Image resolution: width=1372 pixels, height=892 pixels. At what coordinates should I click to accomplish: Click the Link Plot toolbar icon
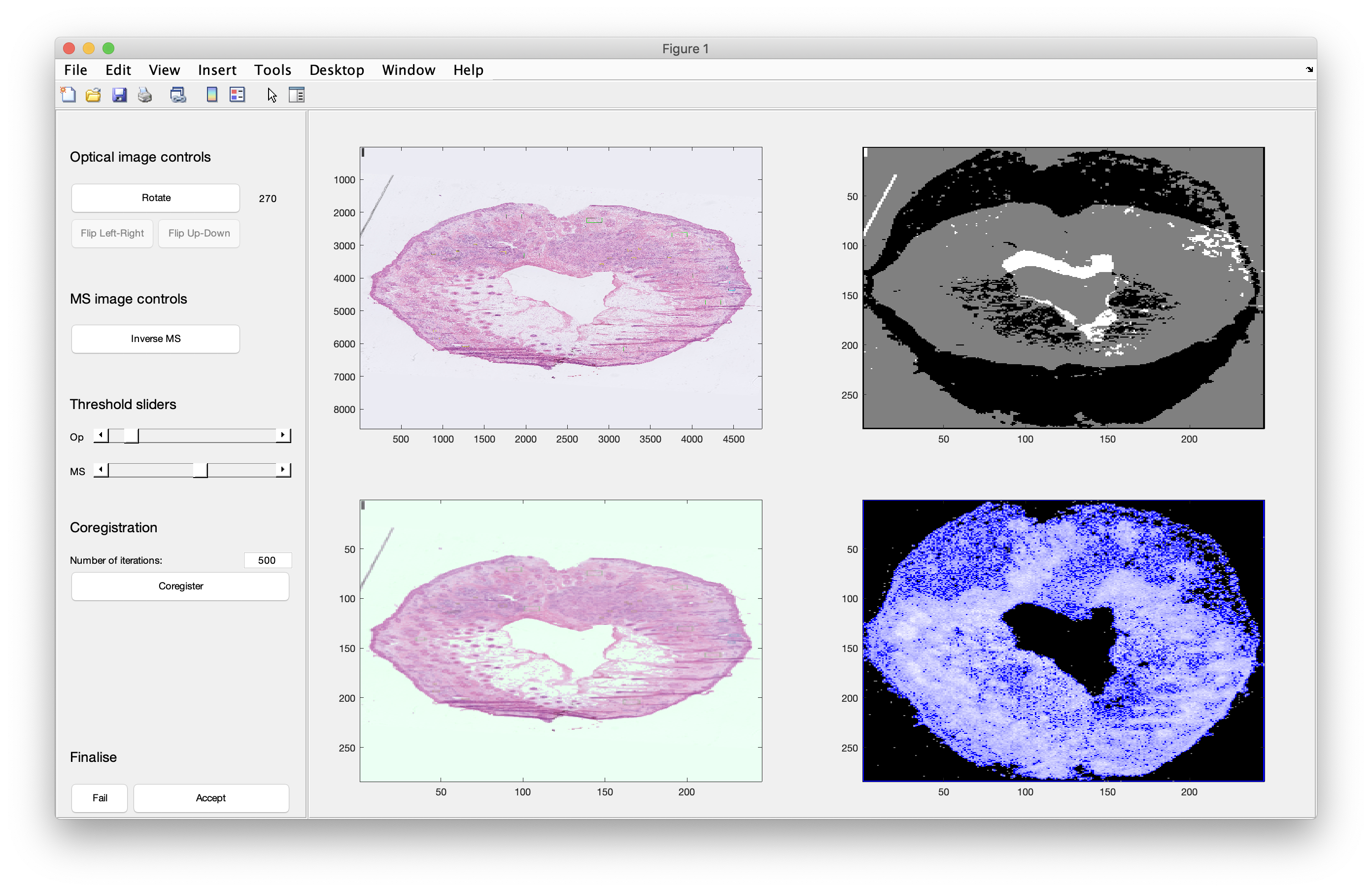(x=178, y=95)
